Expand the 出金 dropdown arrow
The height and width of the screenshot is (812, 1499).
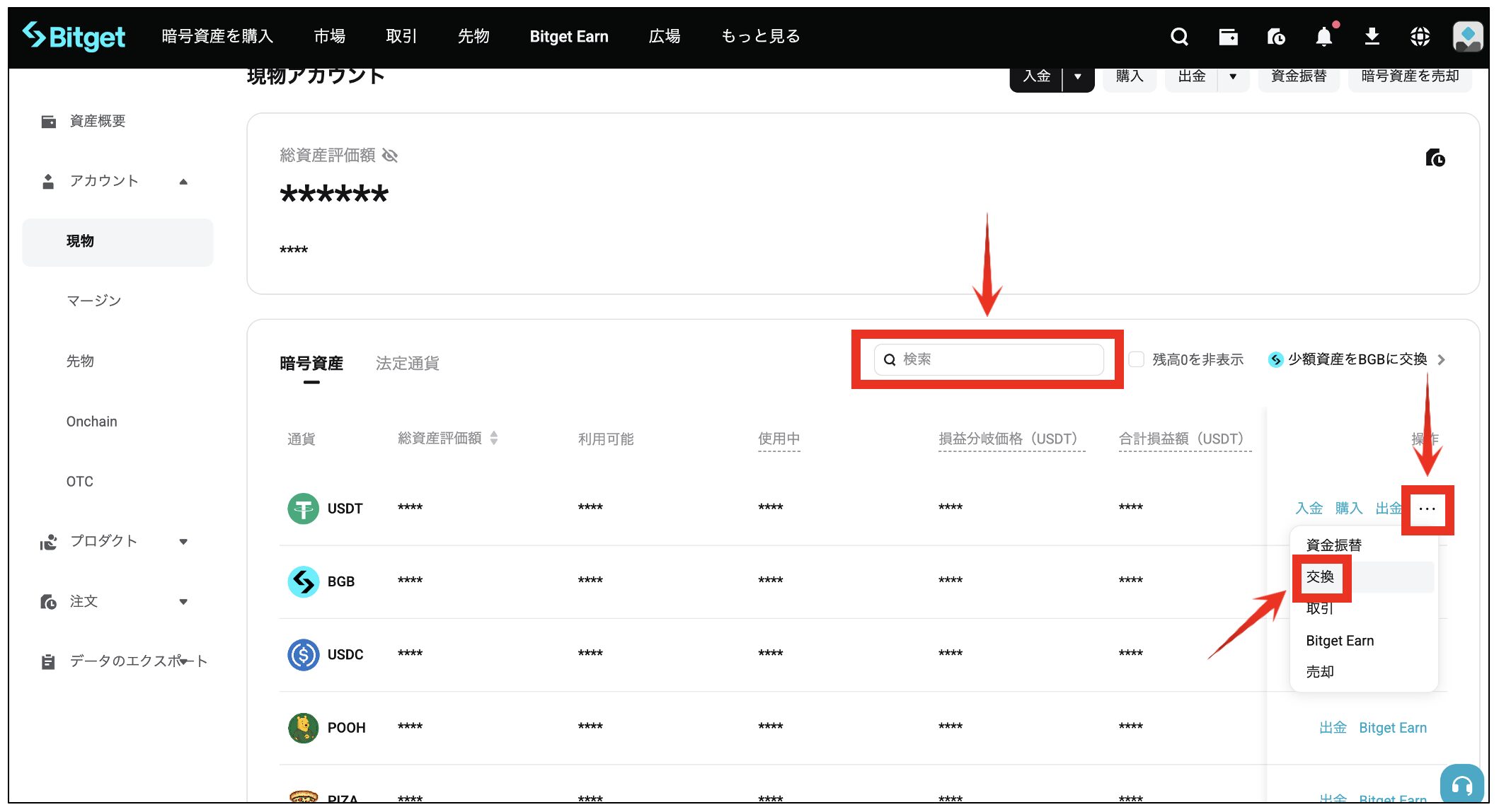point(1233,76)
